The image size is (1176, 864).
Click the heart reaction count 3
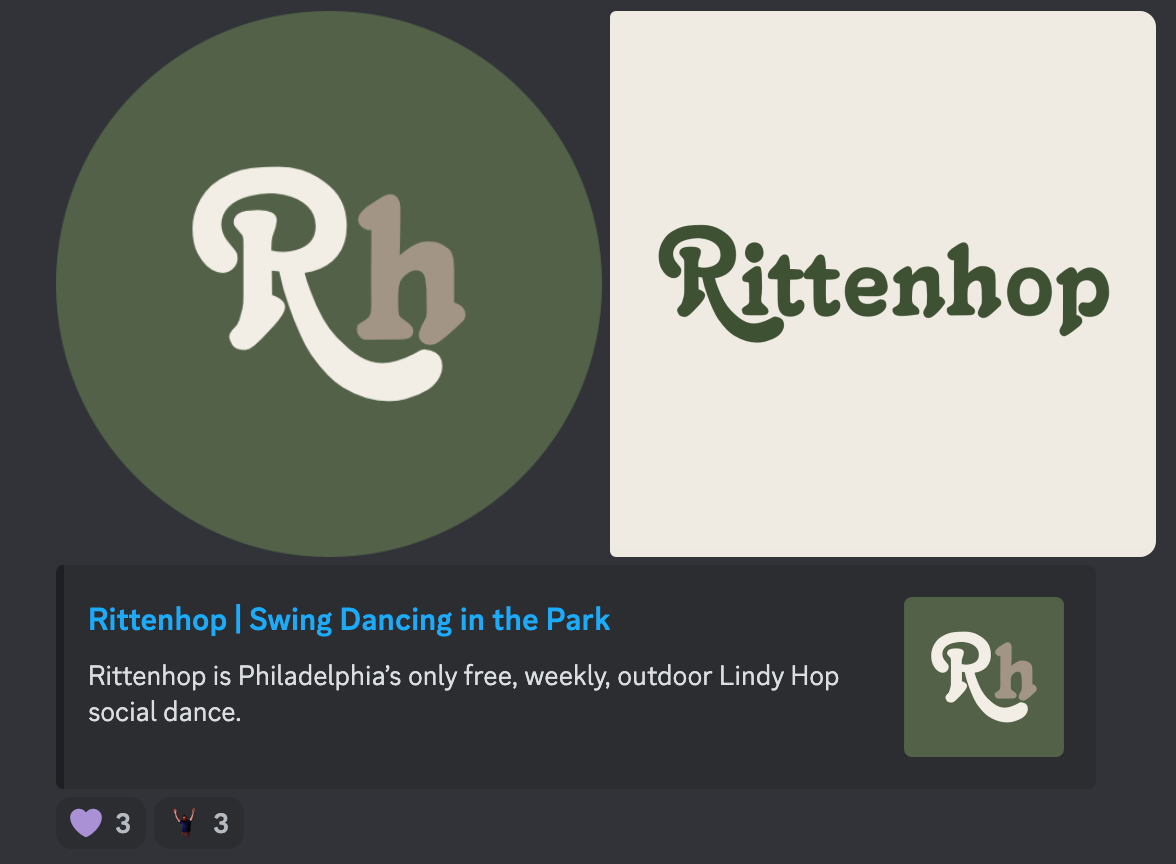(123, 824)
